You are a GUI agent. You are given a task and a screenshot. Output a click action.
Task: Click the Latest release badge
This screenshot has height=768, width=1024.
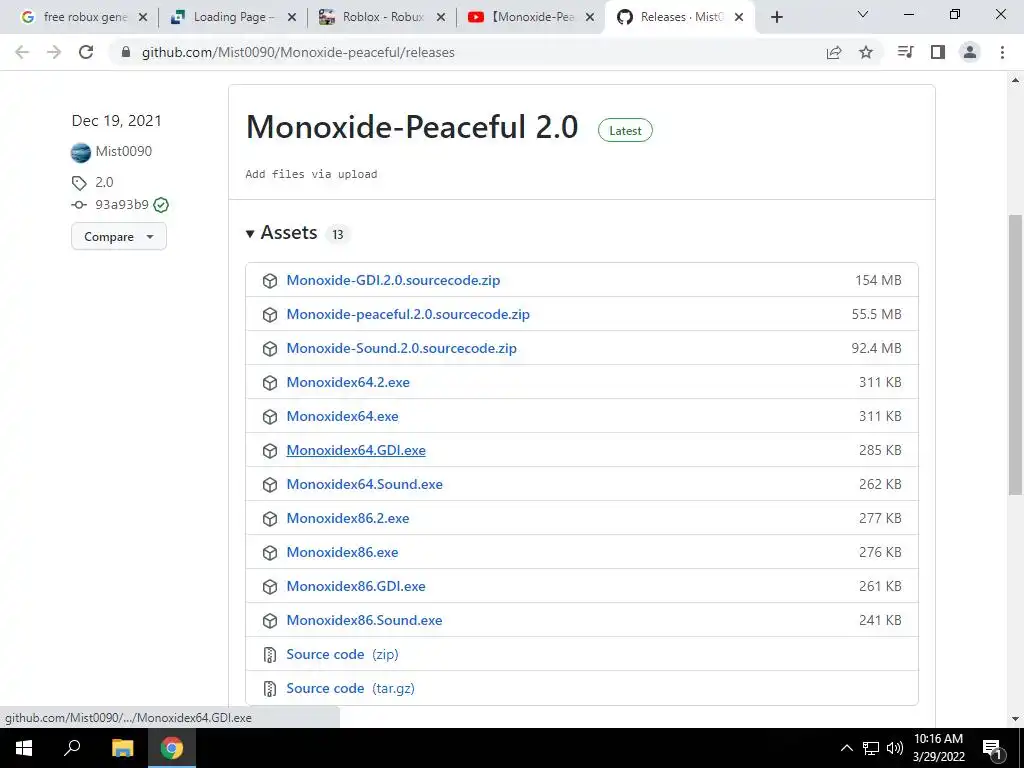(x=625, y=131)
